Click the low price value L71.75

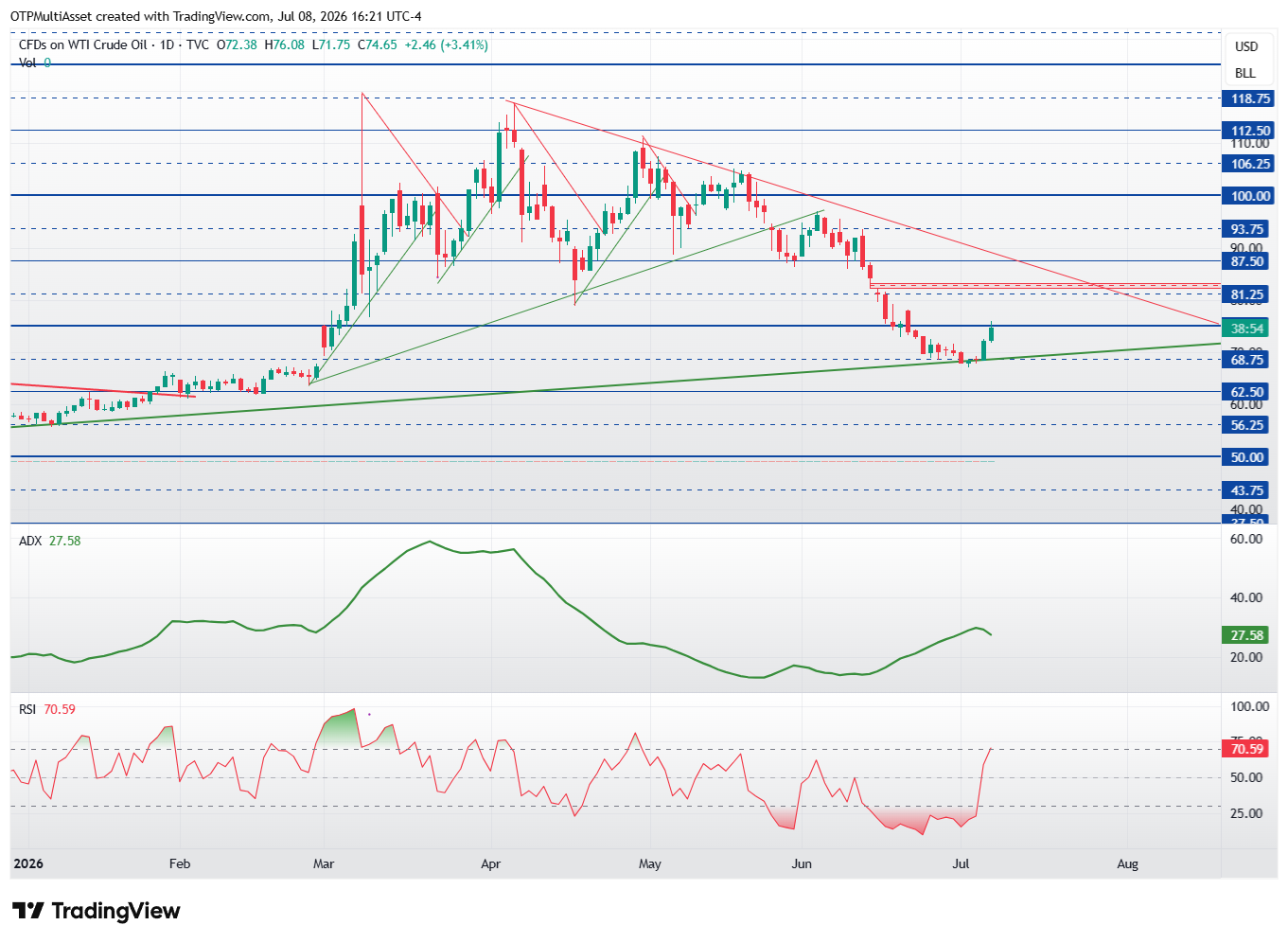[331, 44]
